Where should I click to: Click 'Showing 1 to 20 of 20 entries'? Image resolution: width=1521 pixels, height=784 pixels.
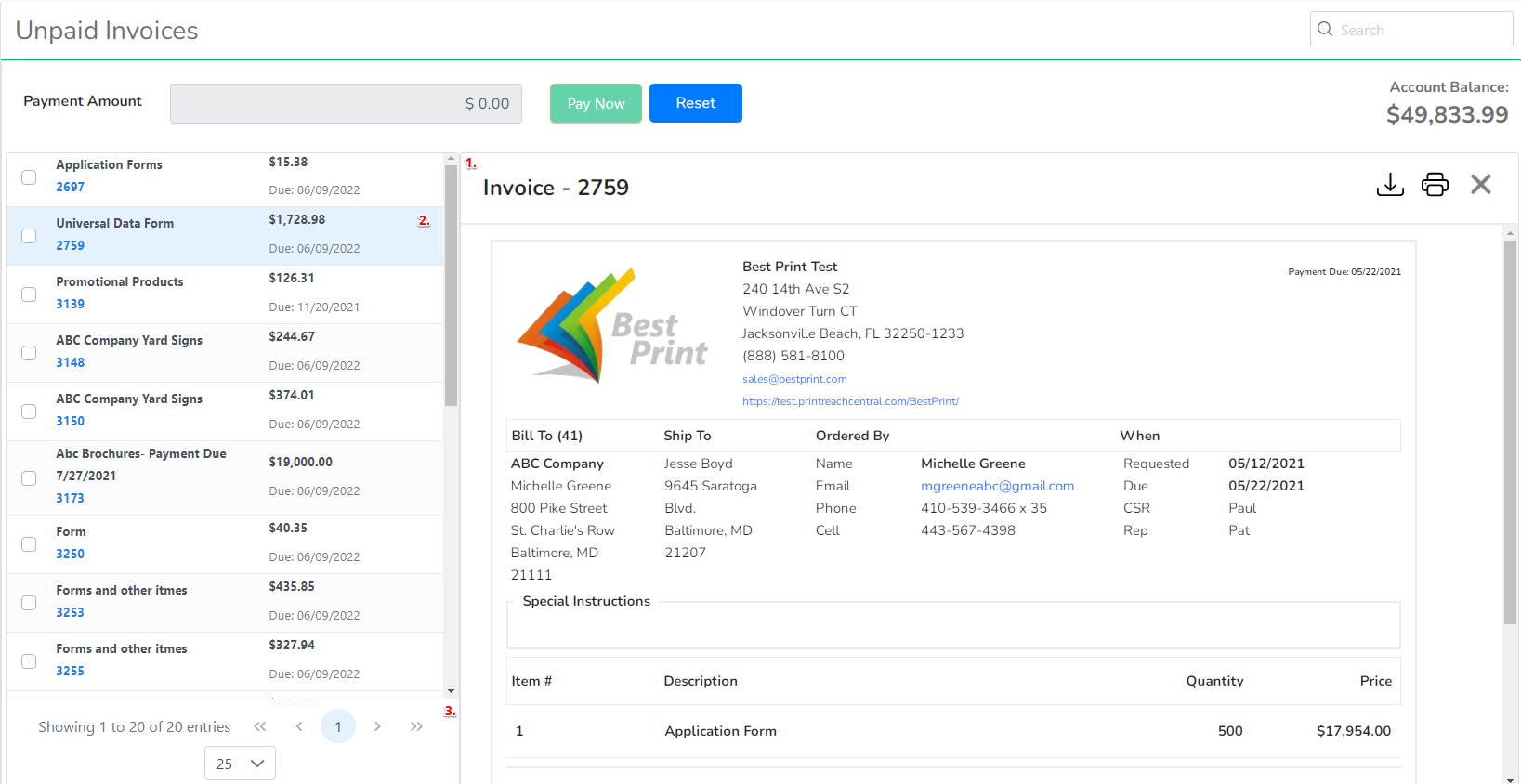(134, 726)
